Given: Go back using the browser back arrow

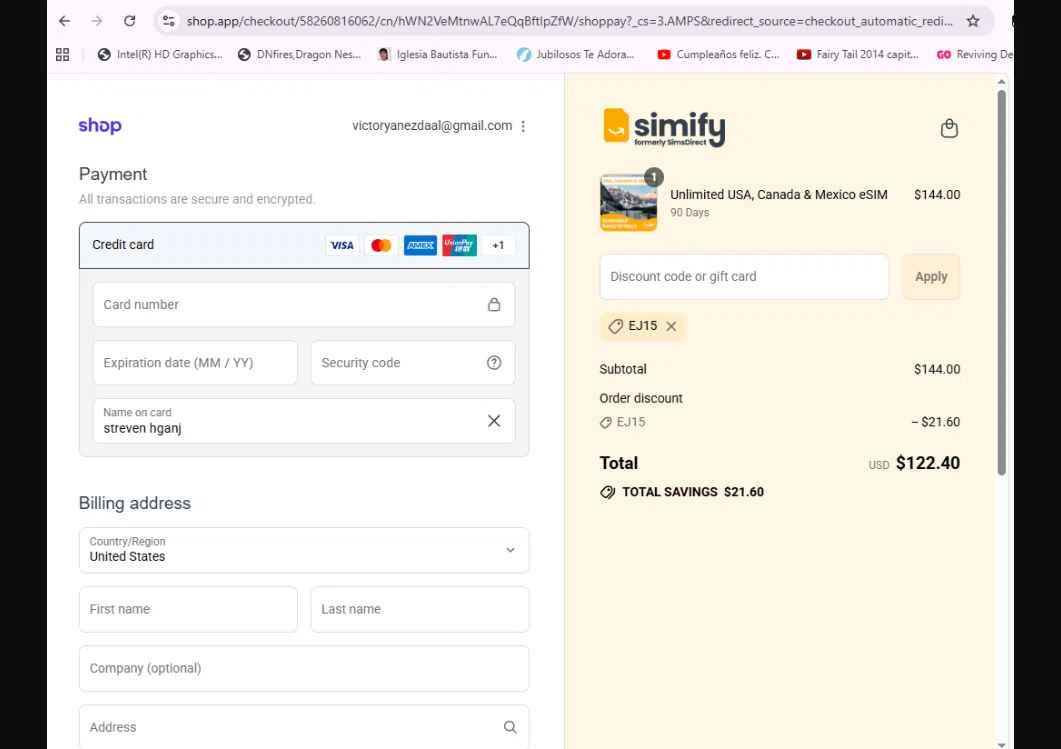Looking at the screenshot, I should tap(64, 21).
